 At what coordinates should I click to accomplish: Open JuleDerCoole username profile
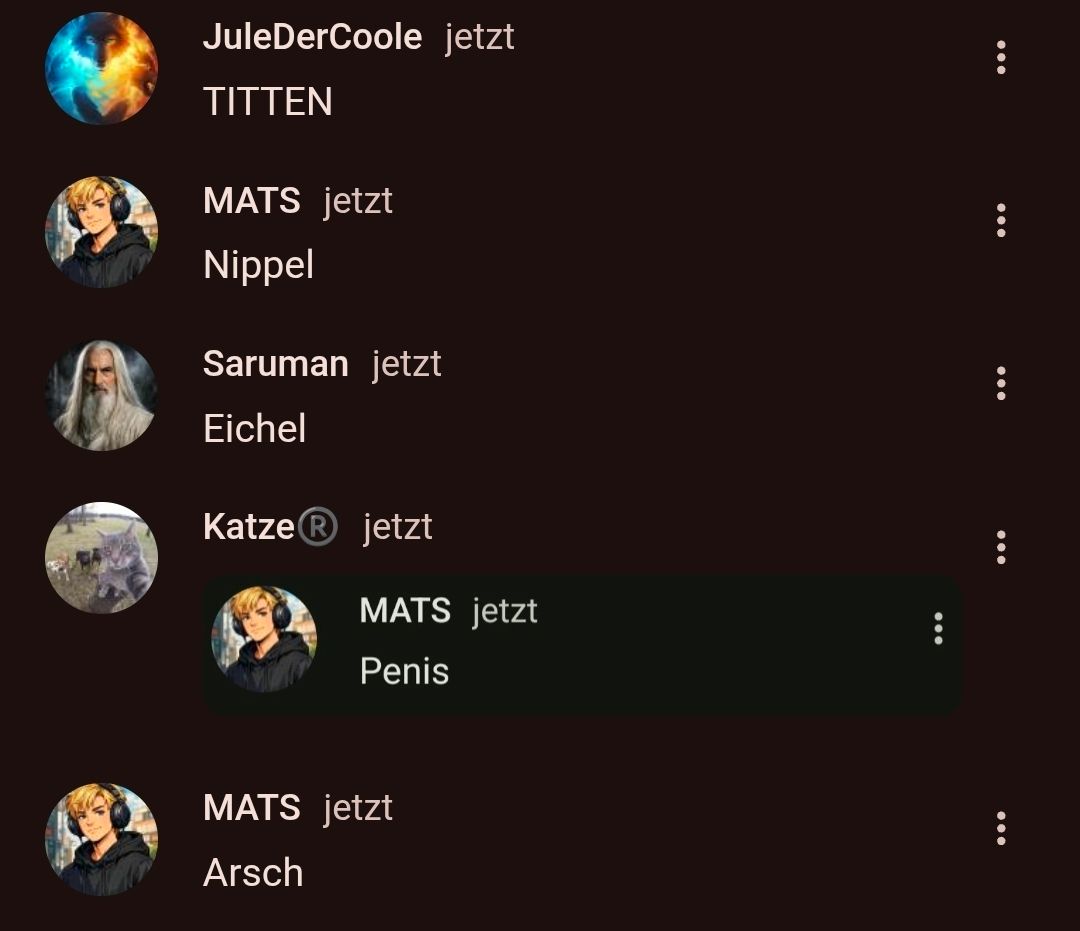[312, 36]
